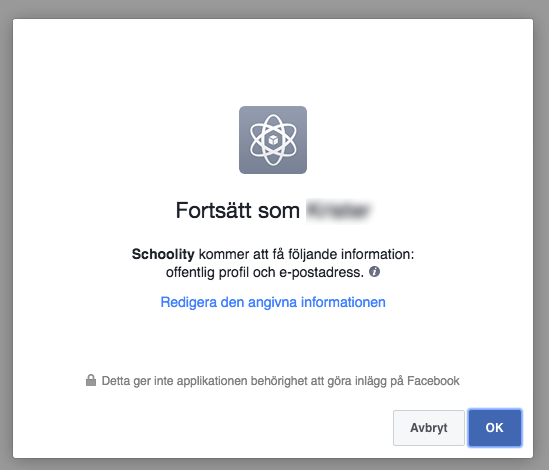Viewport: 549px width, 470px height.
Task: Click the cube at the atom logo's center
Action: click(x=273, y=140)
